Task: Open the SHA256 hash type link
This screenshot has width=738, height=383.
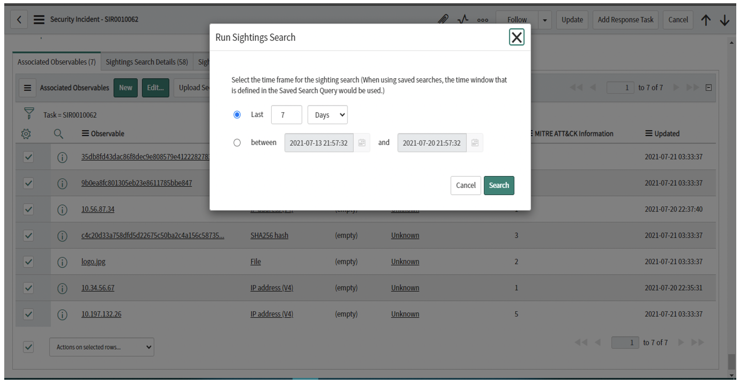Action: [x=269, y=236]
